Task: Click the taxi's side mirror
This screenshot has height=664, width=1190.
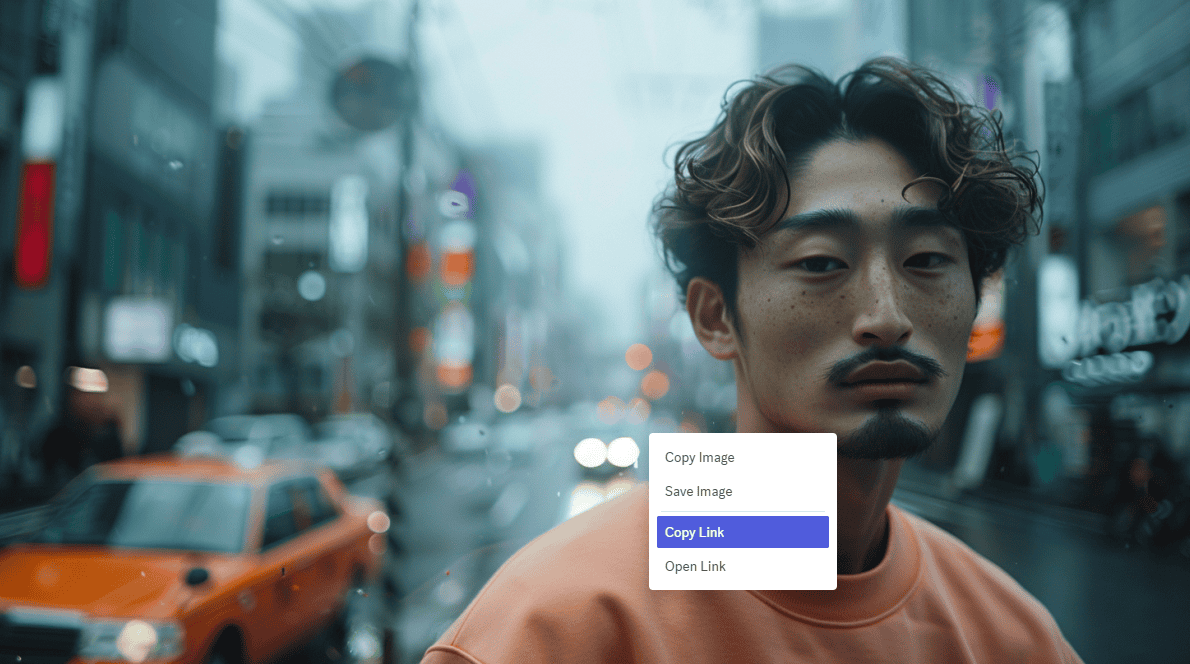Action: (x=197, y=577)
